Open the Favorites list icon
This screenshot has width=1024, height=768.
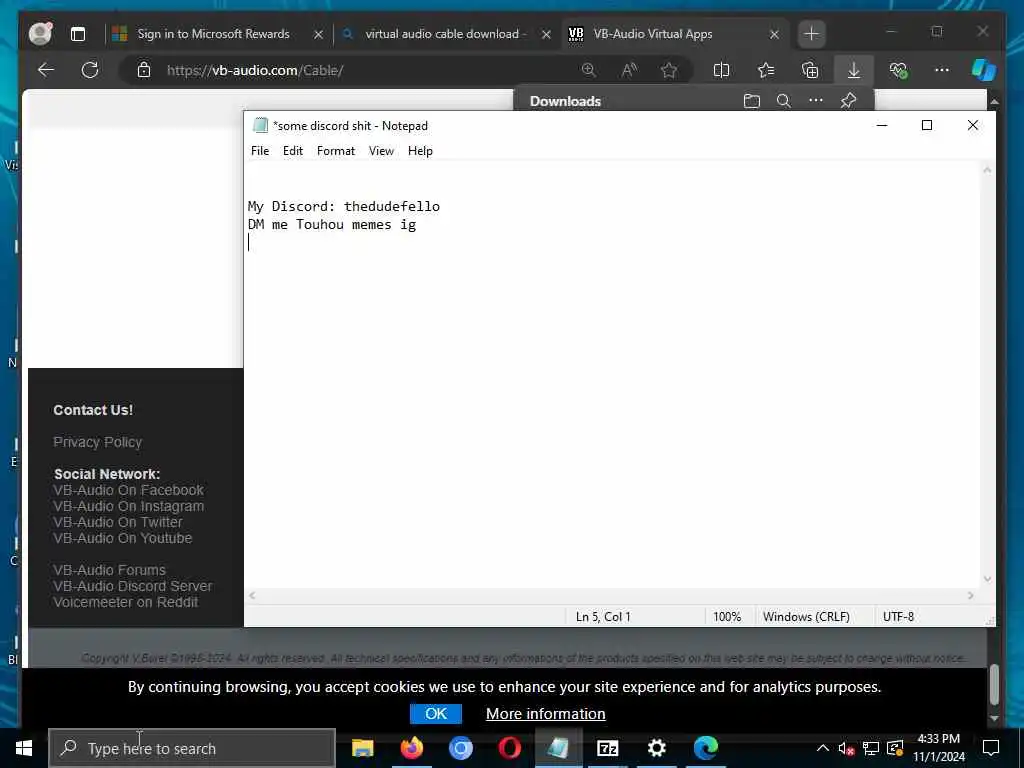coord(765,70)
